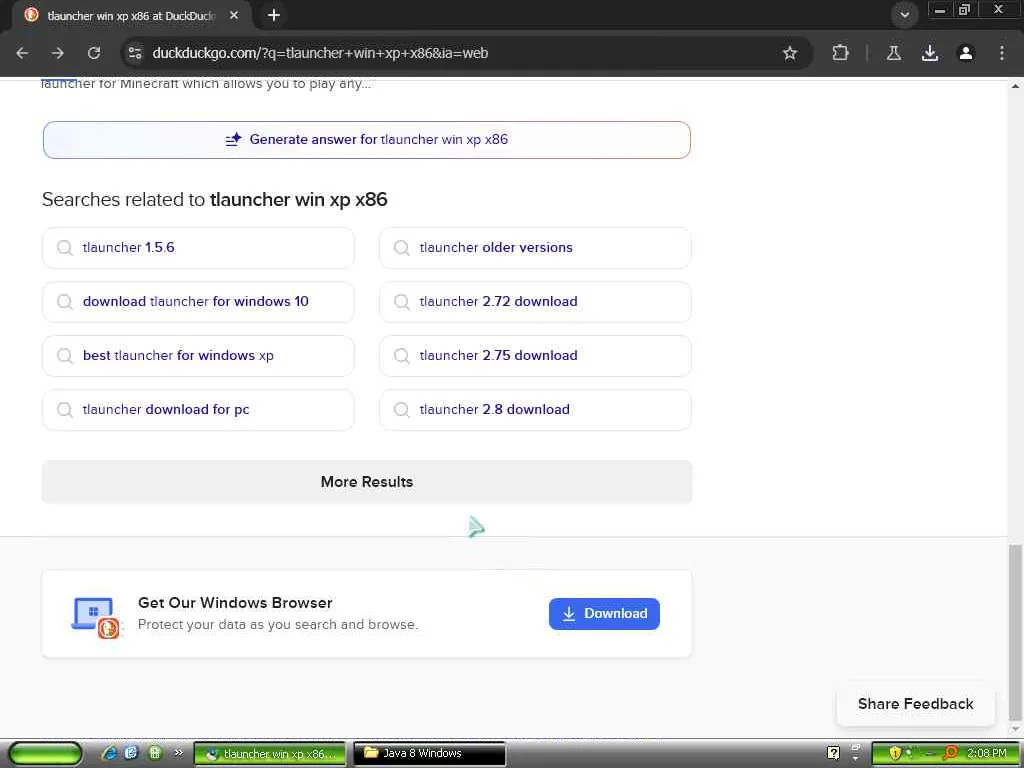This screenshot has height=768, width=1024.
Task: Generate answer for tlauncher win xp x86
Action: [366, 140]
